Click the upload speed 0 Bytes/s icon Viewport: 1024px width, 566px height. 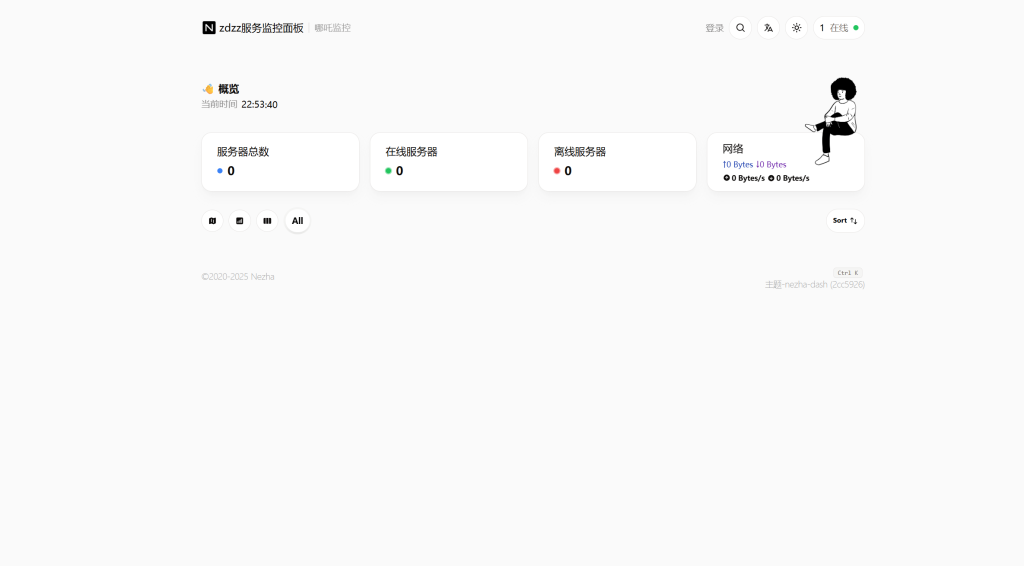[x=726, y=178]
